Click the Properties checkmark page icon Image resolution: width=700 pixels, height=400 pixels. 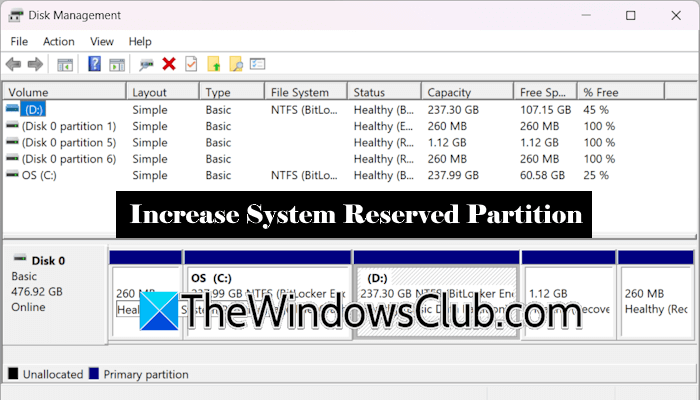tap(191, 64)
